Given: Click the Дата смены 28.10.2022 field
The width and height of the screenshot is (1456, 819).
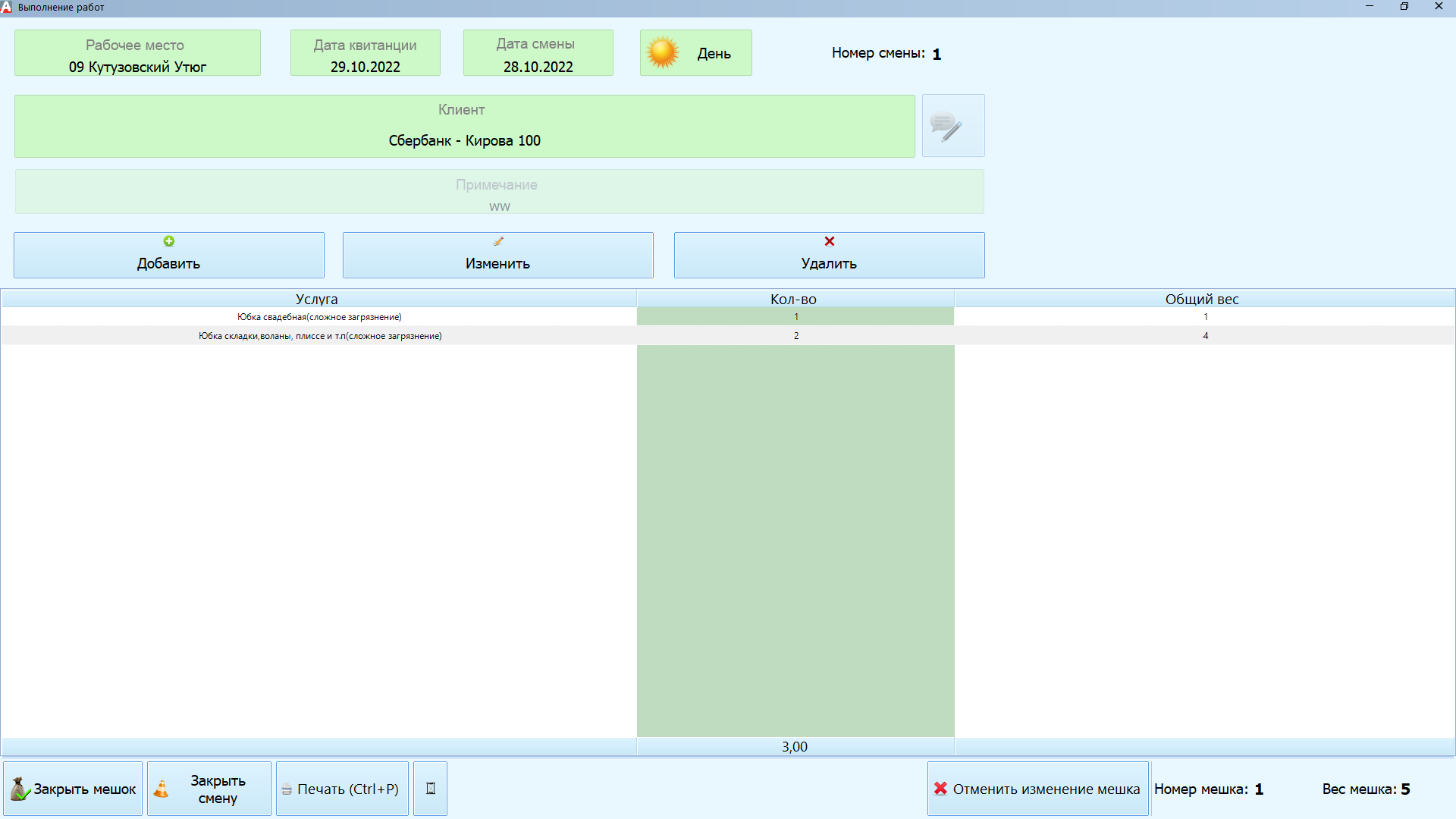Looking at the screenshot, I should pyautogui.click(x=538, y=53).
